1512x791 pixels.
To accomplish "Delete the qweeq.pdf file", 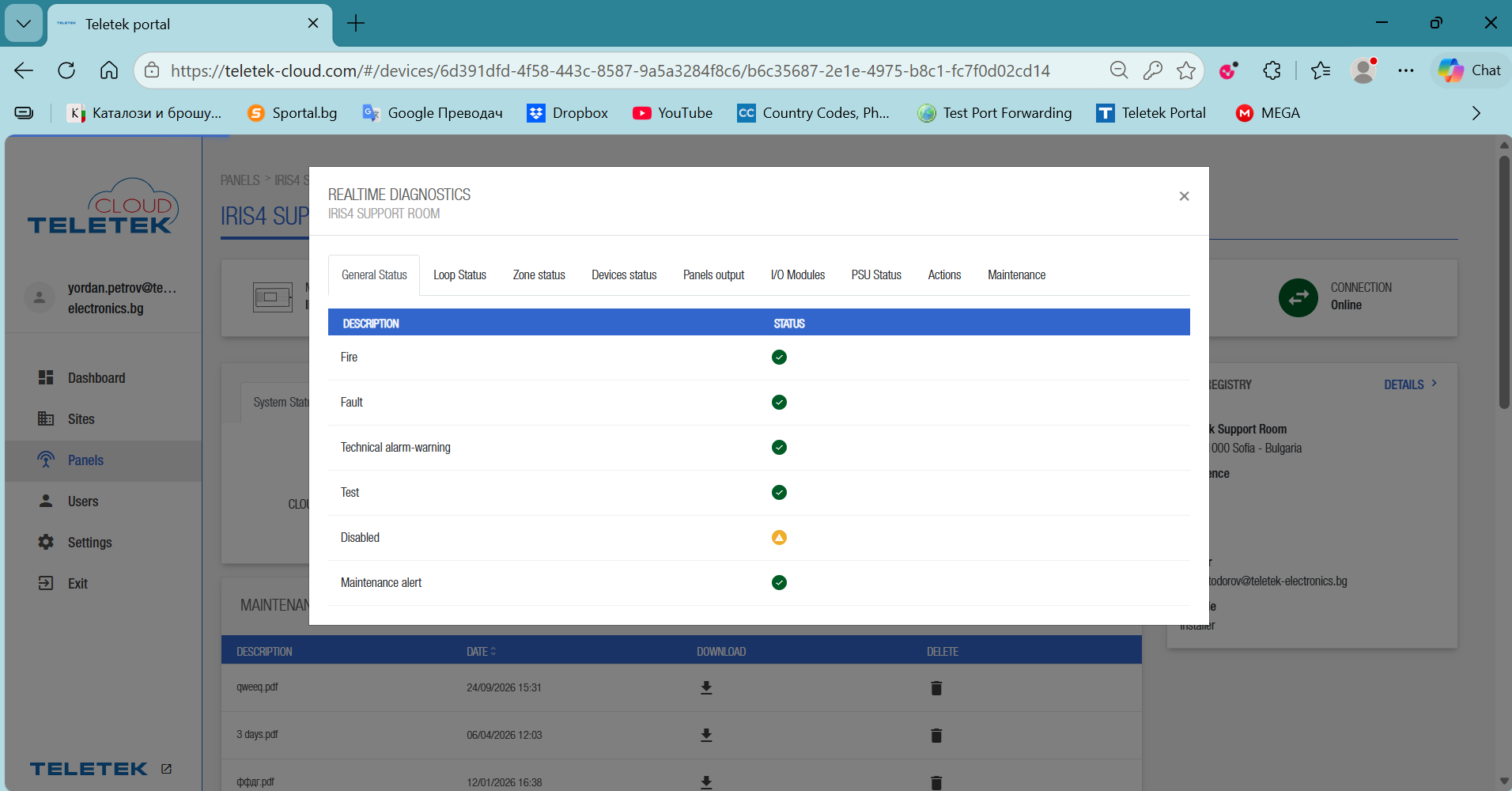I will [x=936, y=688].
